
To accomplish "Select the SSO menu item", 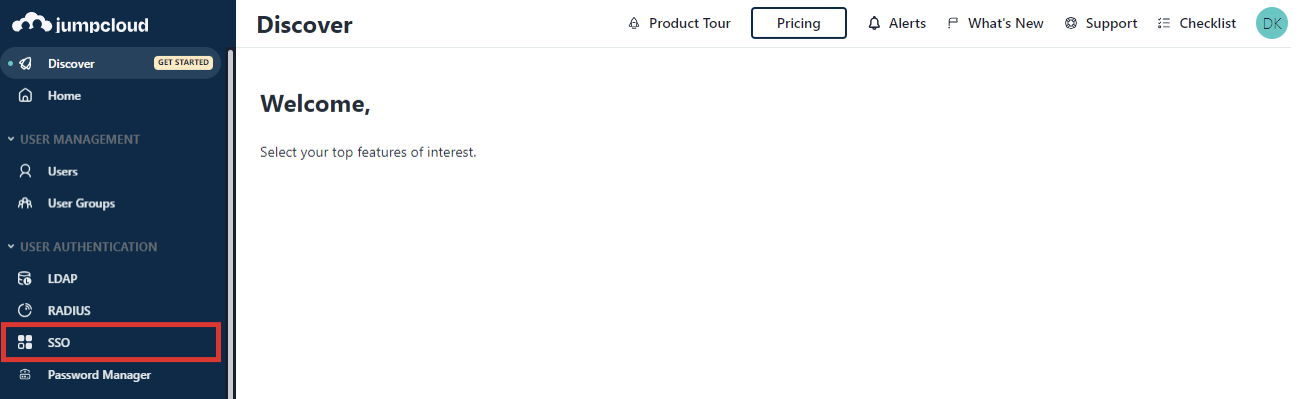I will [110, 342].
